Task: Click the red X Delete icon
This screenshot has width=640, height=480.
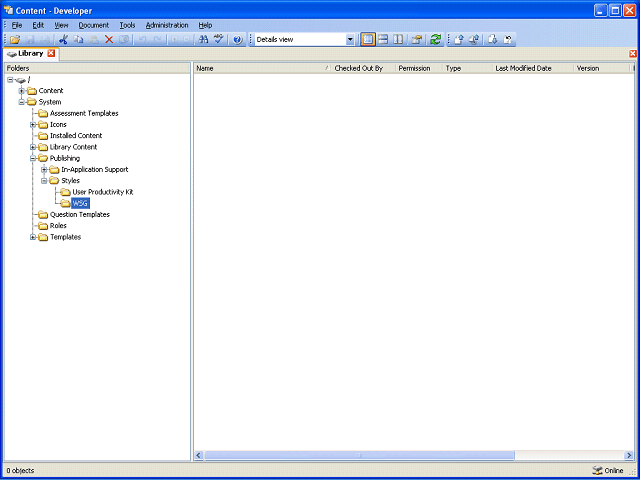Action: point(109,40)
